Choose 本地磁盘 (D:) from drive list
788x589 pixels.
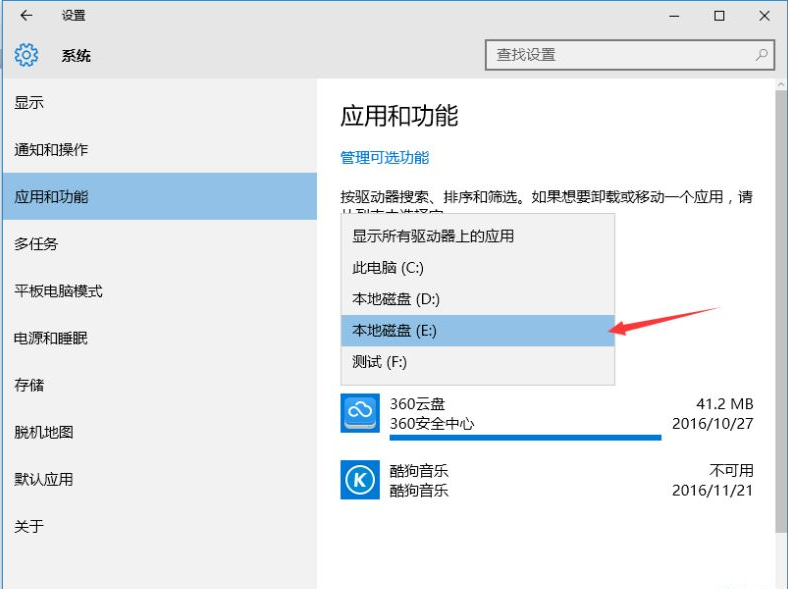396,299
